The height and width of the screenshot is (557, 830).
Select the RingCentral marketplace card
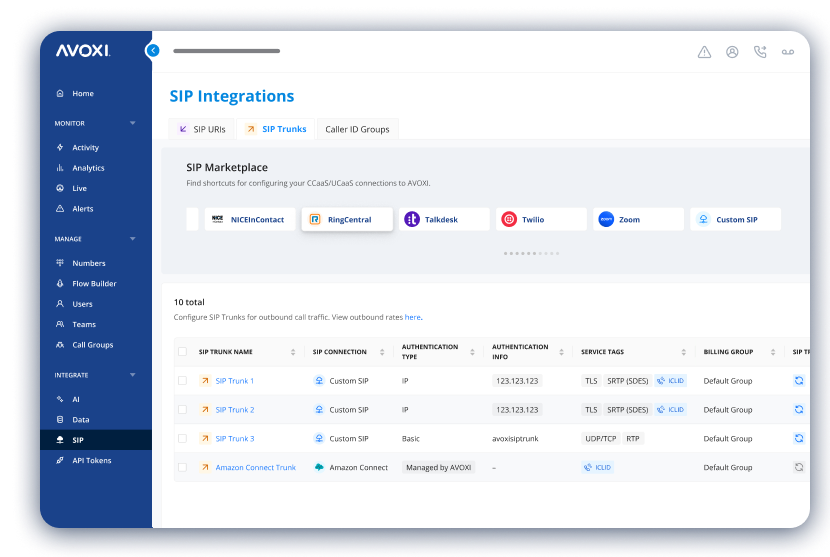[x=346, y=219]
